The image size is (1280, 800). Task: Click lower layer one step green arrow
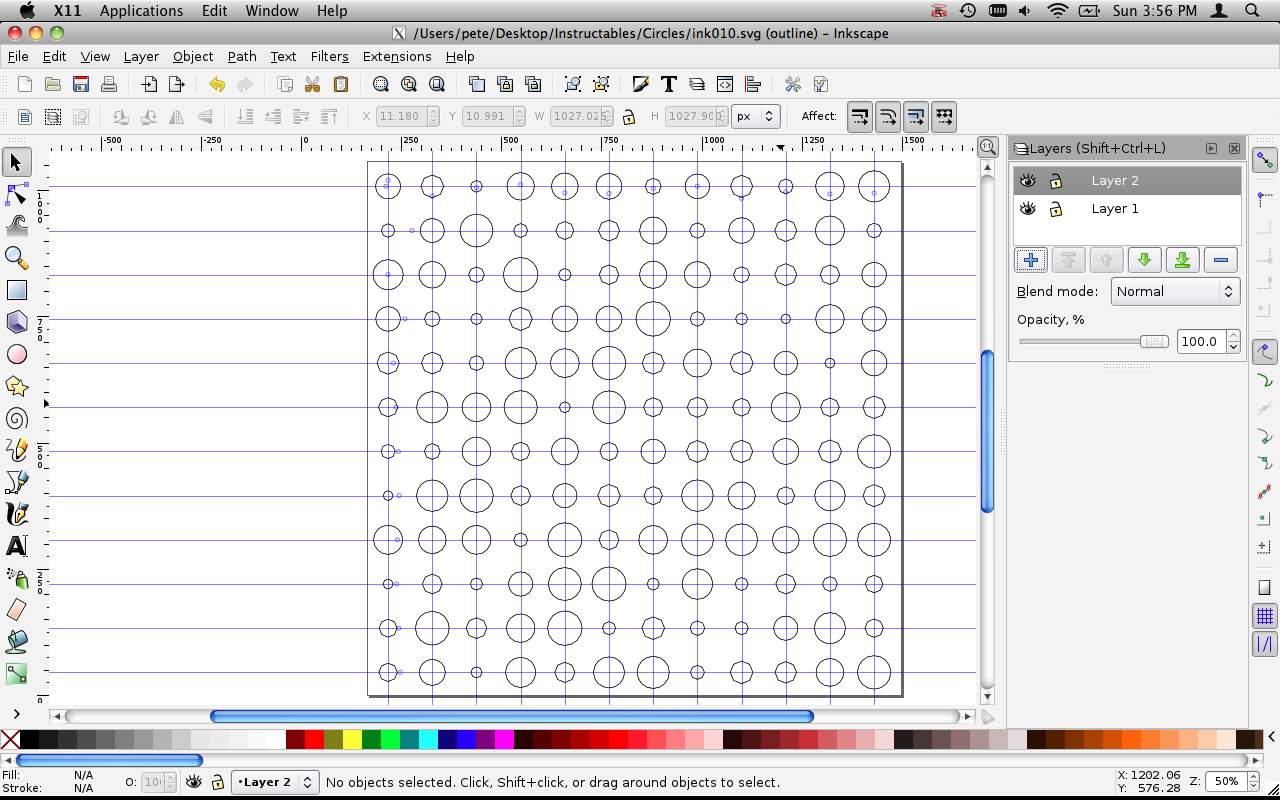click(x=1144, y=260)
